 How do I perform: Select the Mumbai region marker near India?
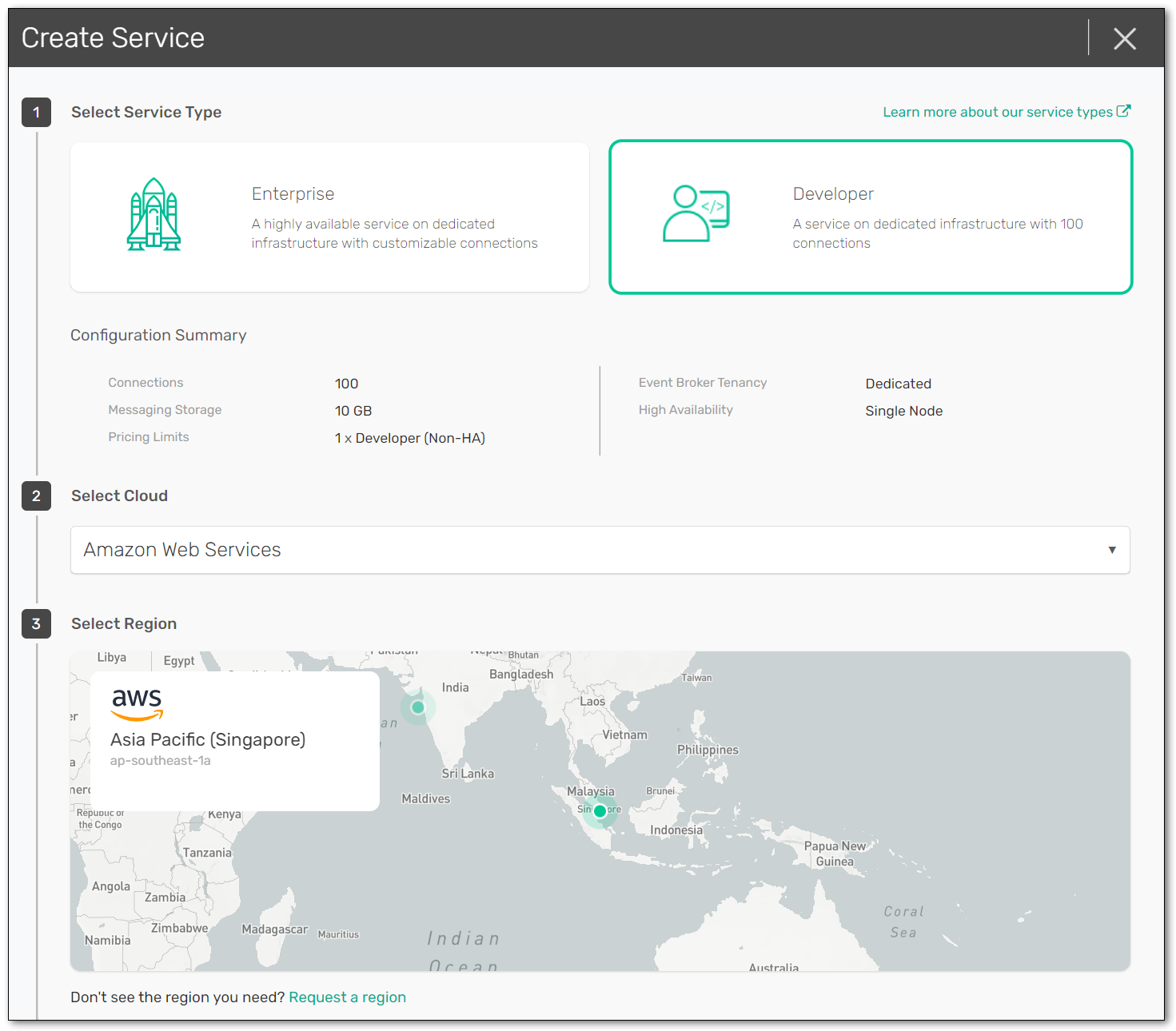[417, 707]
